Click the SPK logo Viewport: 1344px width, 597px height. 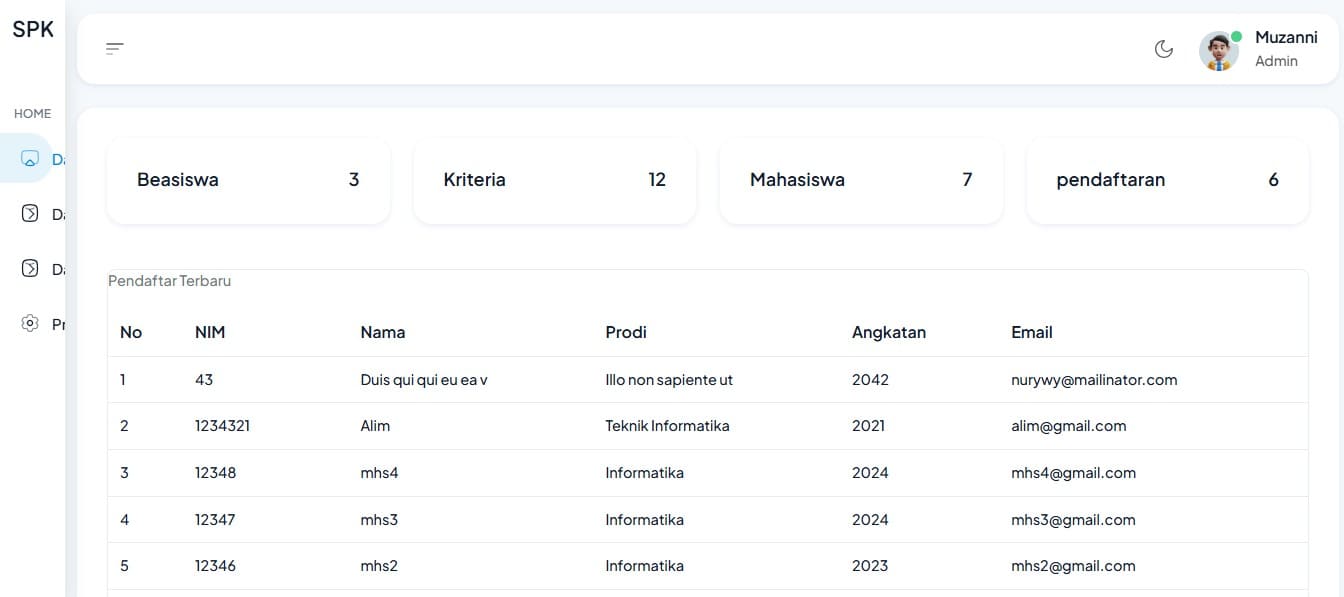pos(33,29)
